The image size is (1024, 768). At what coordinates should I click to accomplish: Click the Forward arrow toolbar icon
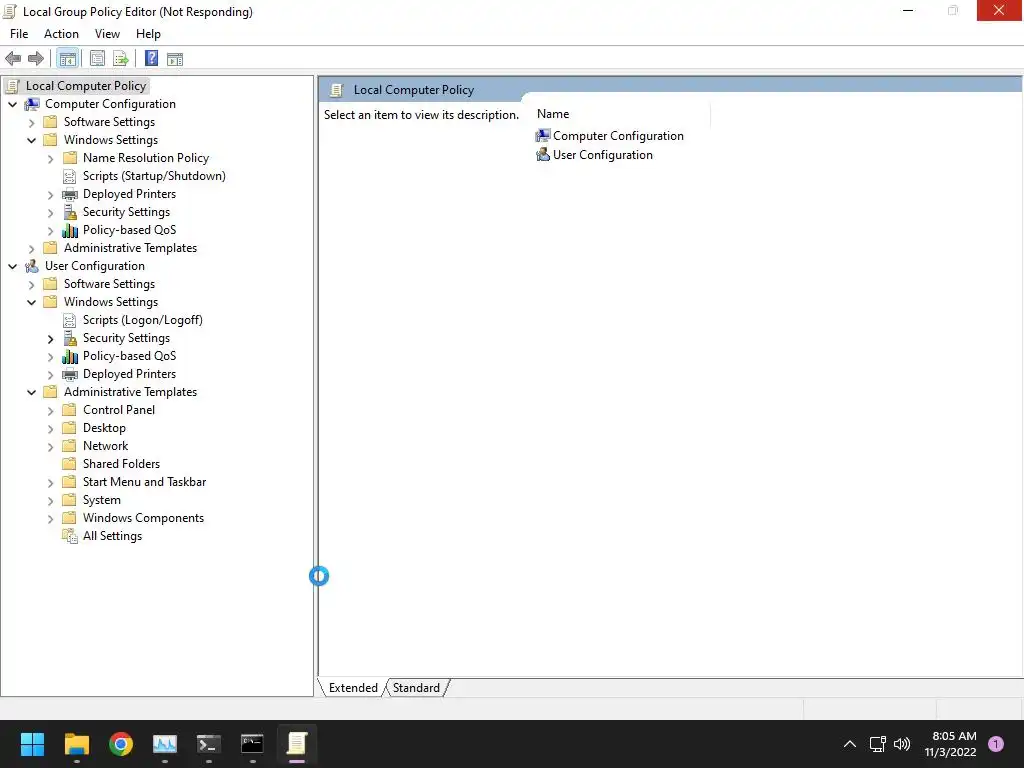pyautogui.click(x=36, y=59)
